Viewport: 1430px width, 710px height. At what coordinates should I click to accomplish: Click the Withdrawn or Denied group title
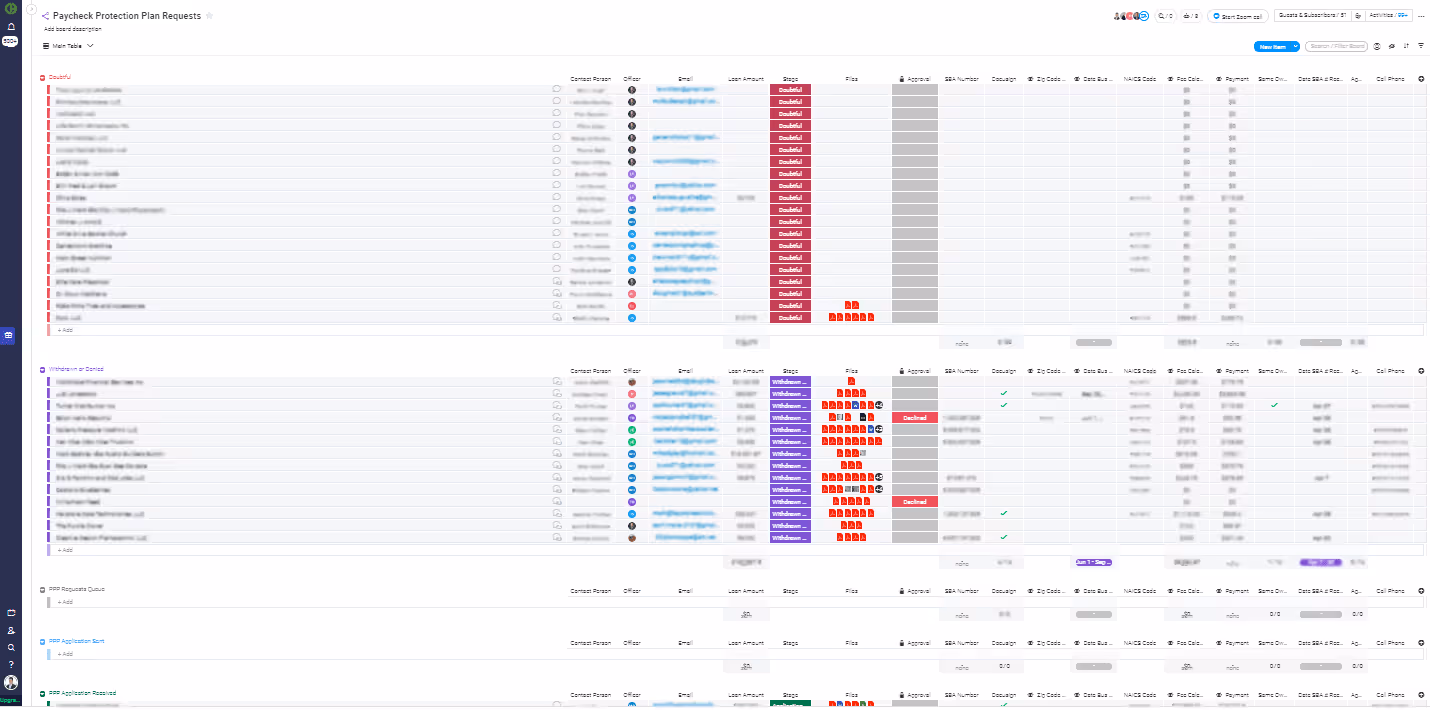click(76, 370)
